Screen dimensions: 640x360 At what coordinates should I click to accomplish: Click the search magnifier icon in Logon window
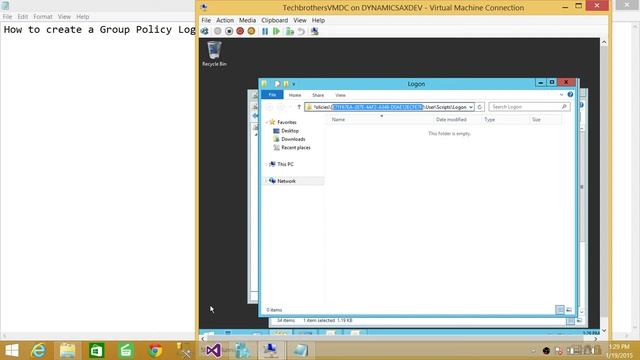coord(564,107)
